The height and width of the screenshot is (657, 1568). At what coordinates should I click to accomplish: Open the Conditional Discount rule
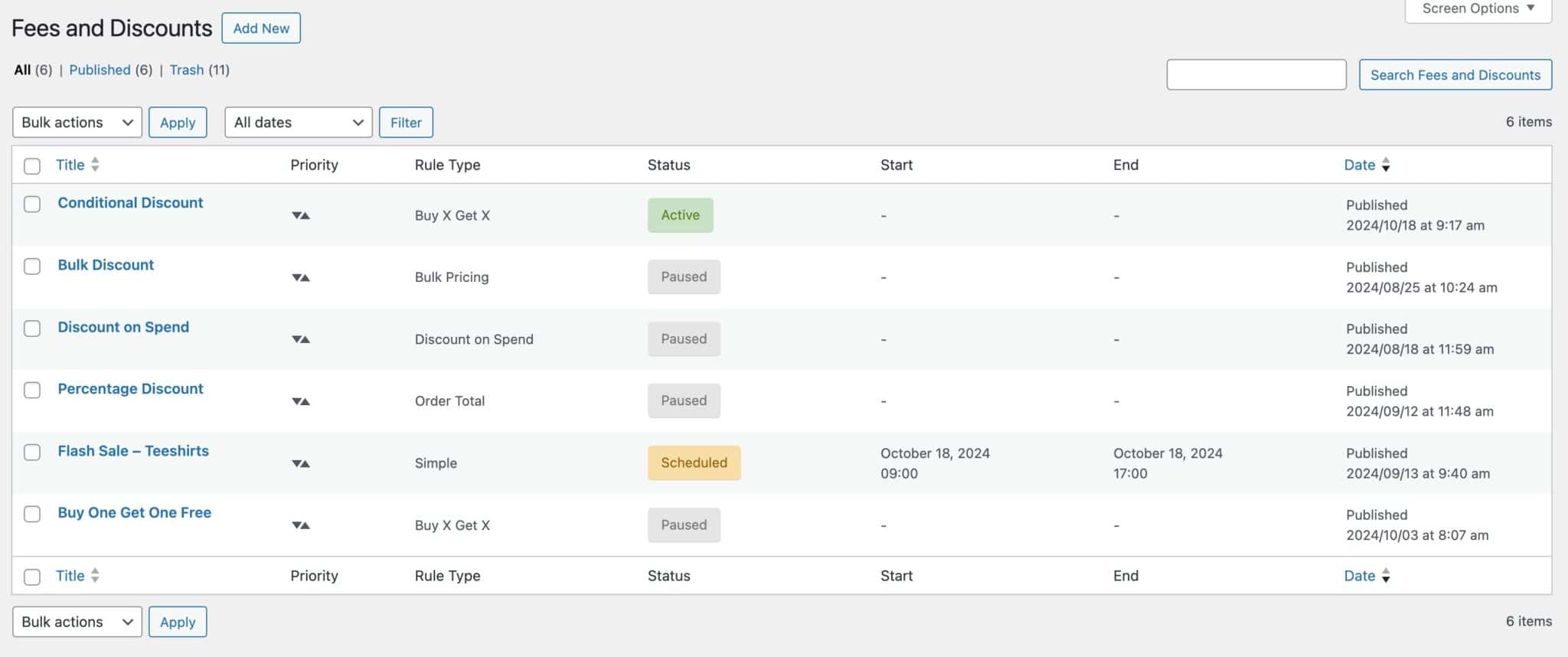click(130, 203)
